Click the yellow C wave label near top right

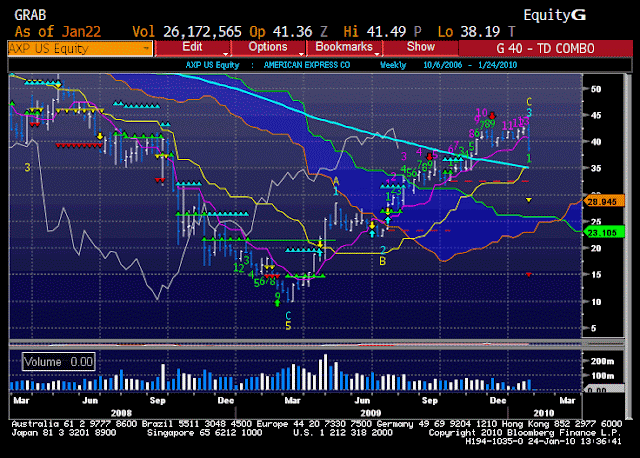tap(529, 102)
